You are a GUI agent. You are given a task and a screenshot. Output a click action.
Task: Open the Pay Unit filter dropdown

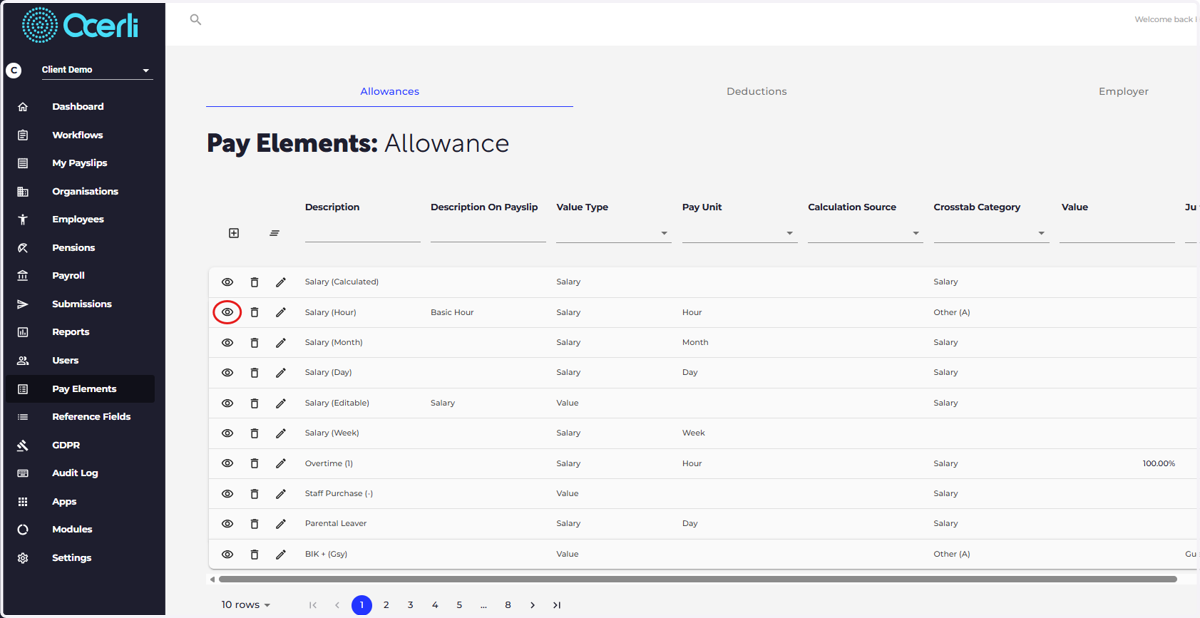[739, 233]
